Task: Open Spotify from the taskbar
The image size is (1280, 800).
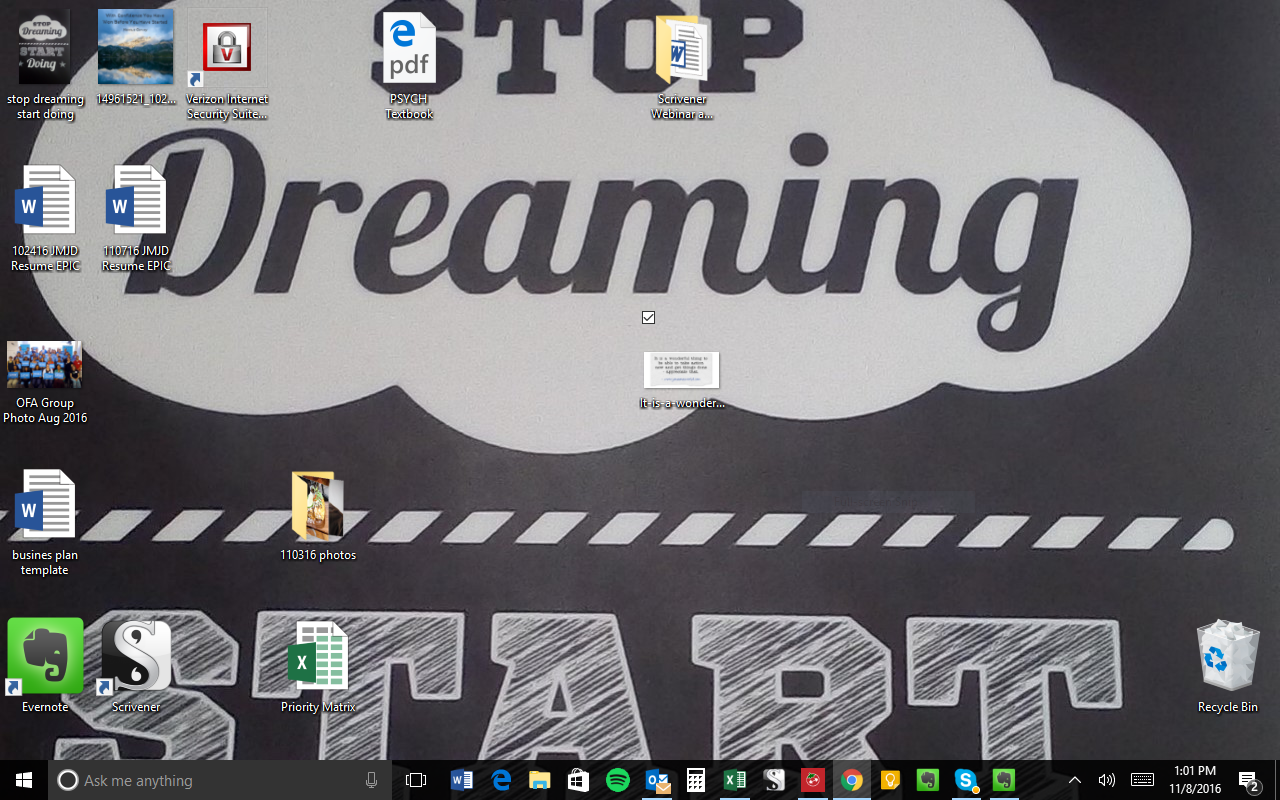Action: tap(618, 780)
